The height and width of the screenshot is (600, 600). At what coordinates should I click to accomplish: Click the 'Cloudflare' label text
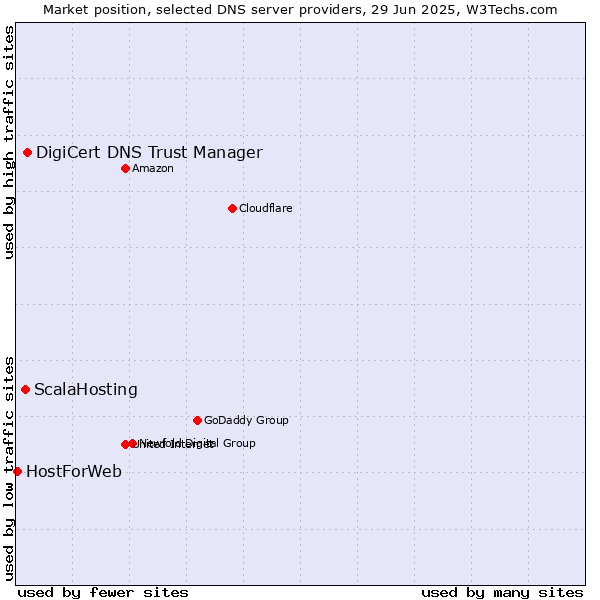coord(266,208)
